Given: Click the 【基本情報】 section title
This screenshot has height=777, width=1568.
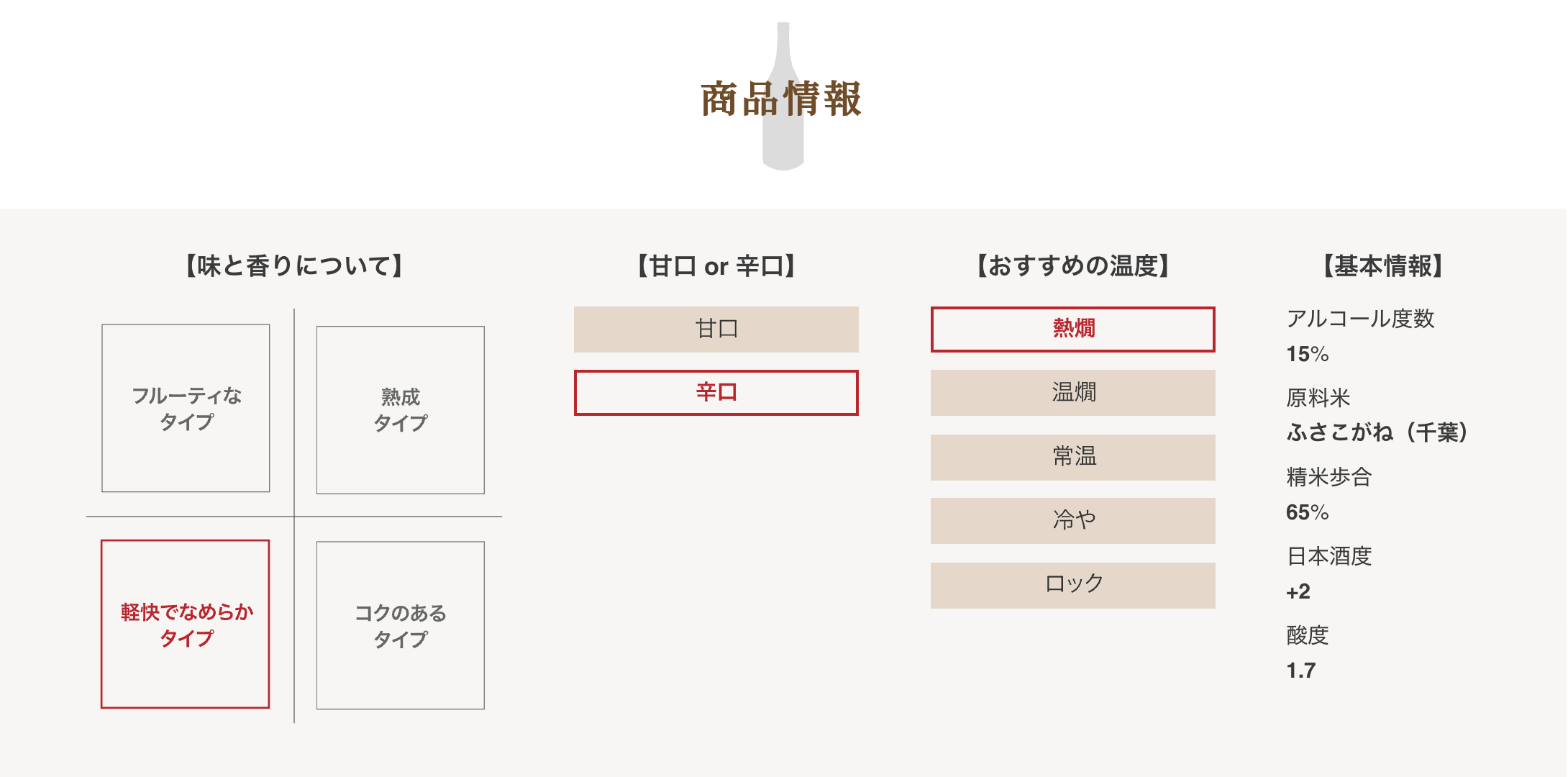Looking at the screenshot, I should (1384, 265).
